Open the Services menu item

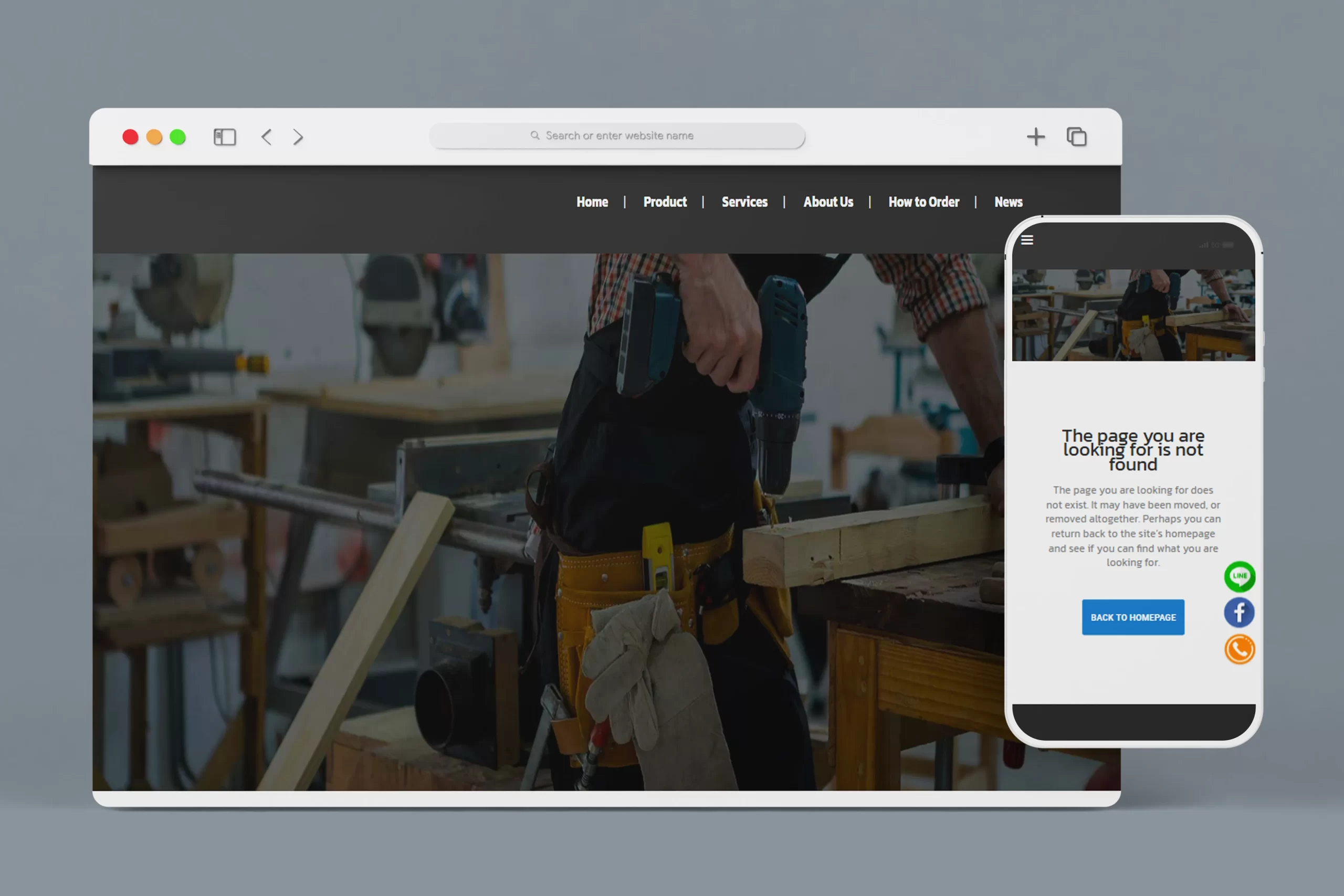(x=744, y=202)
